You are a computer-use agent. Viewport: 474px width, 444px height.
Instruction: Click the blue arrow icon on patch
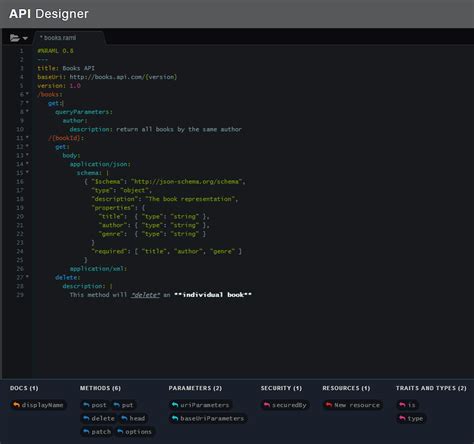pyautogui.click(x=86, y=431)
